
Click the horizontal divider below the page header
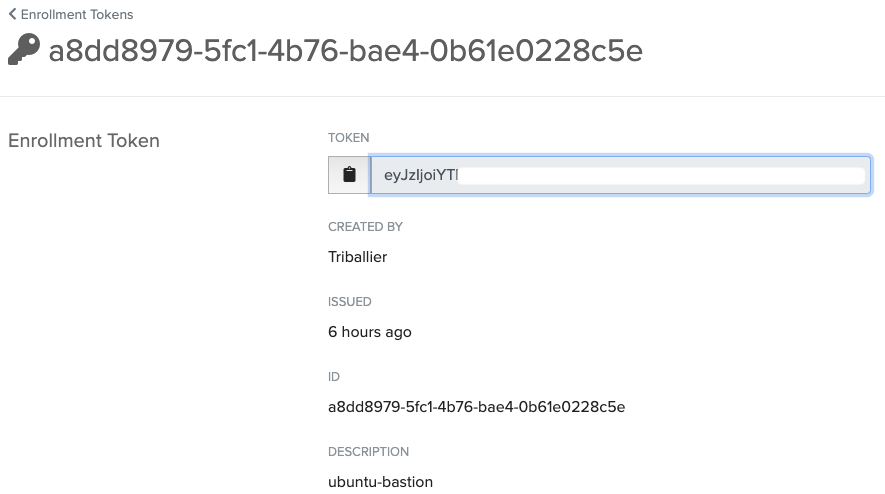coord(442,97)
